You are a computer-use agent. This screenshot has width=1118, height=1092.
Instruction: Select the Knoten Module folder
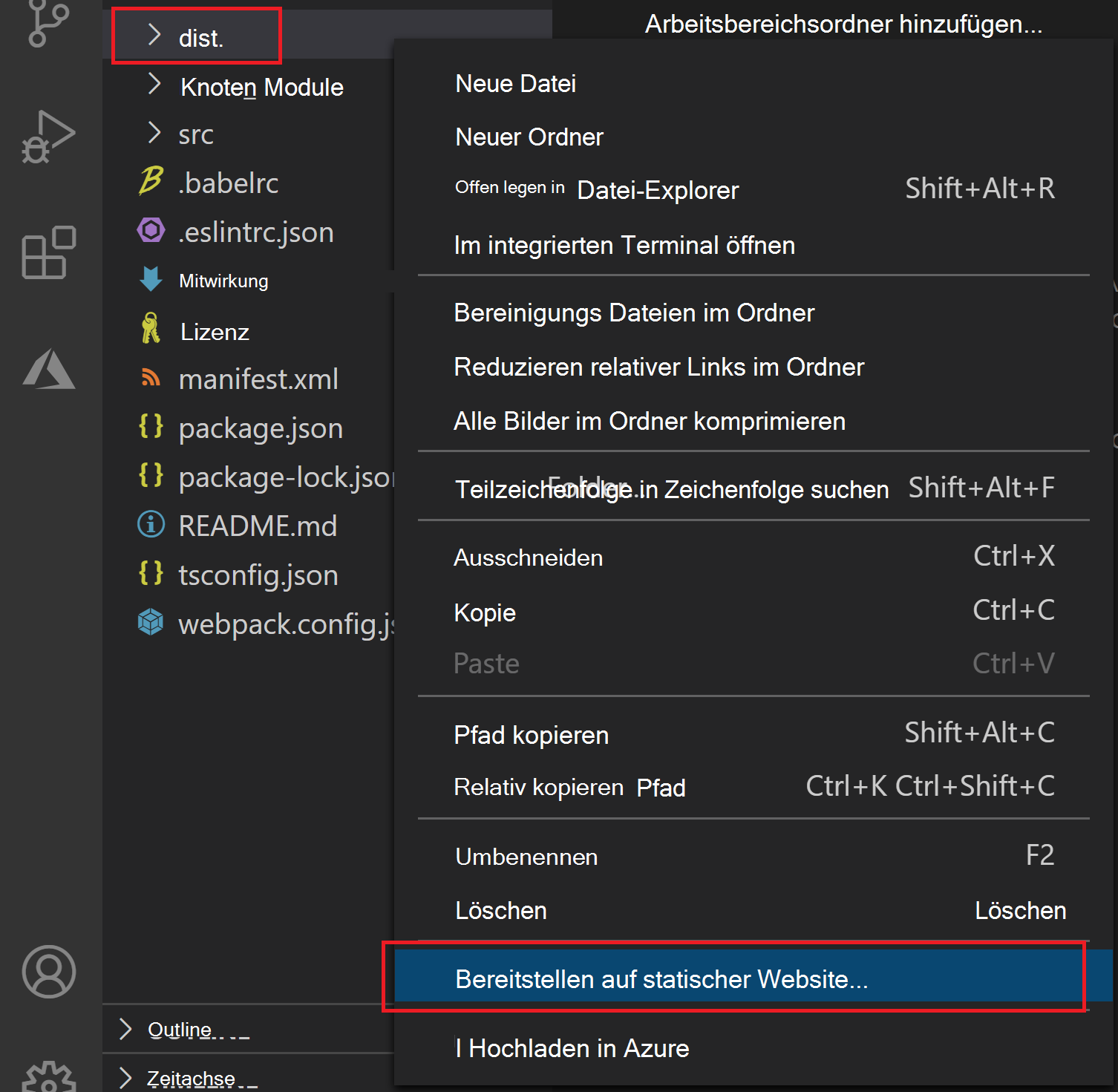(262, 87)
